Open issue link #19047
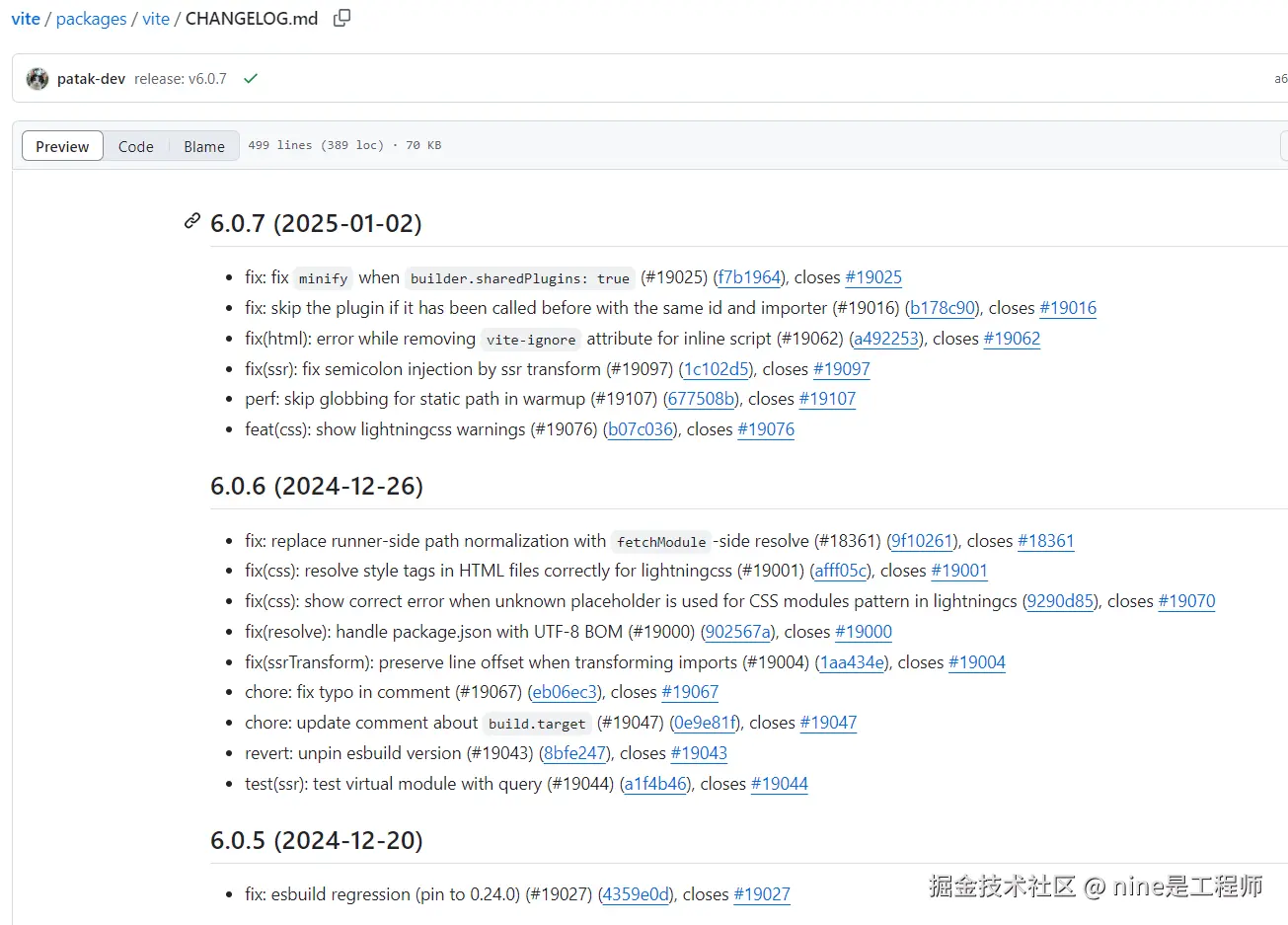Screen dimensions: 1288x925 (x=828, y=723)
